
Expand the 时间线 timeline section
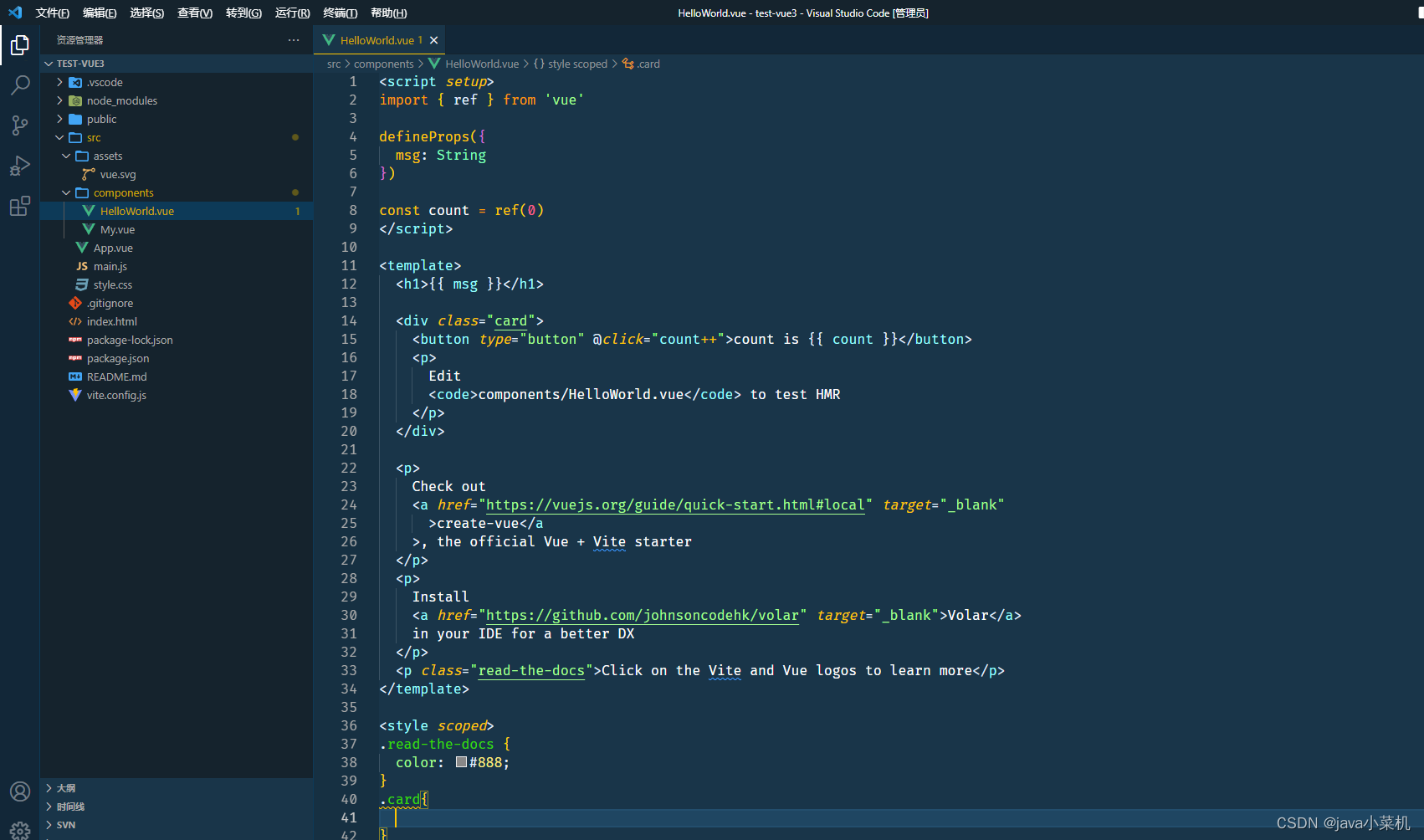[x=70, y=807]
